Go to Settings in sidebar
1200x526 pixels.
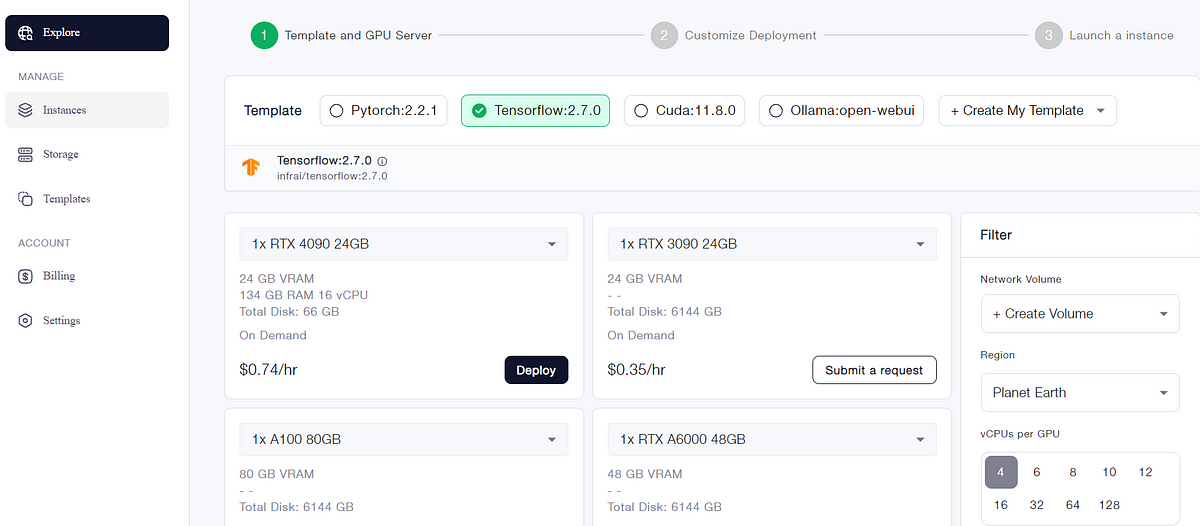pos(87,321)
